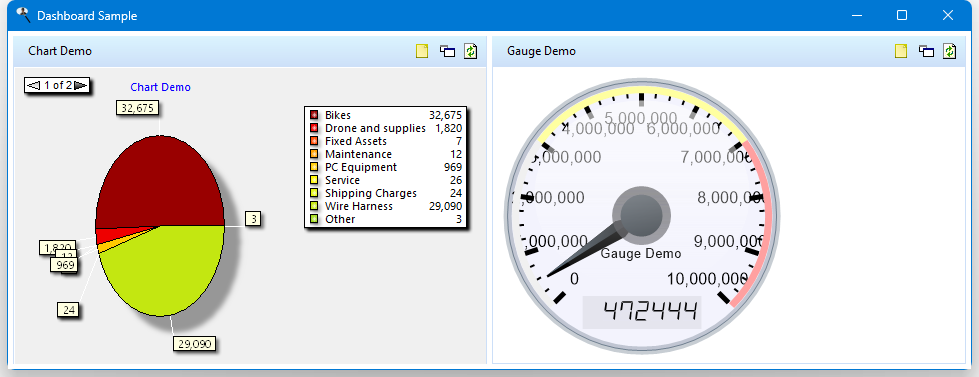Click the window icon in Chart Demo header

447,51
